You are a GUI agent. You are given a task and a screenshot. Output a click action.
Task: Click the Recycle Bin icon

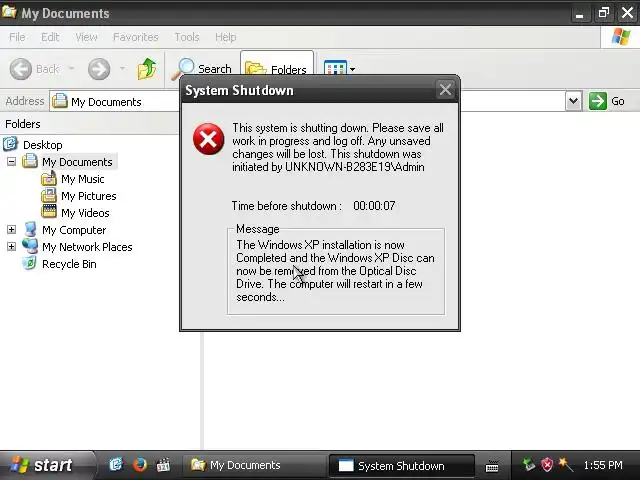(x=29, y=263)
